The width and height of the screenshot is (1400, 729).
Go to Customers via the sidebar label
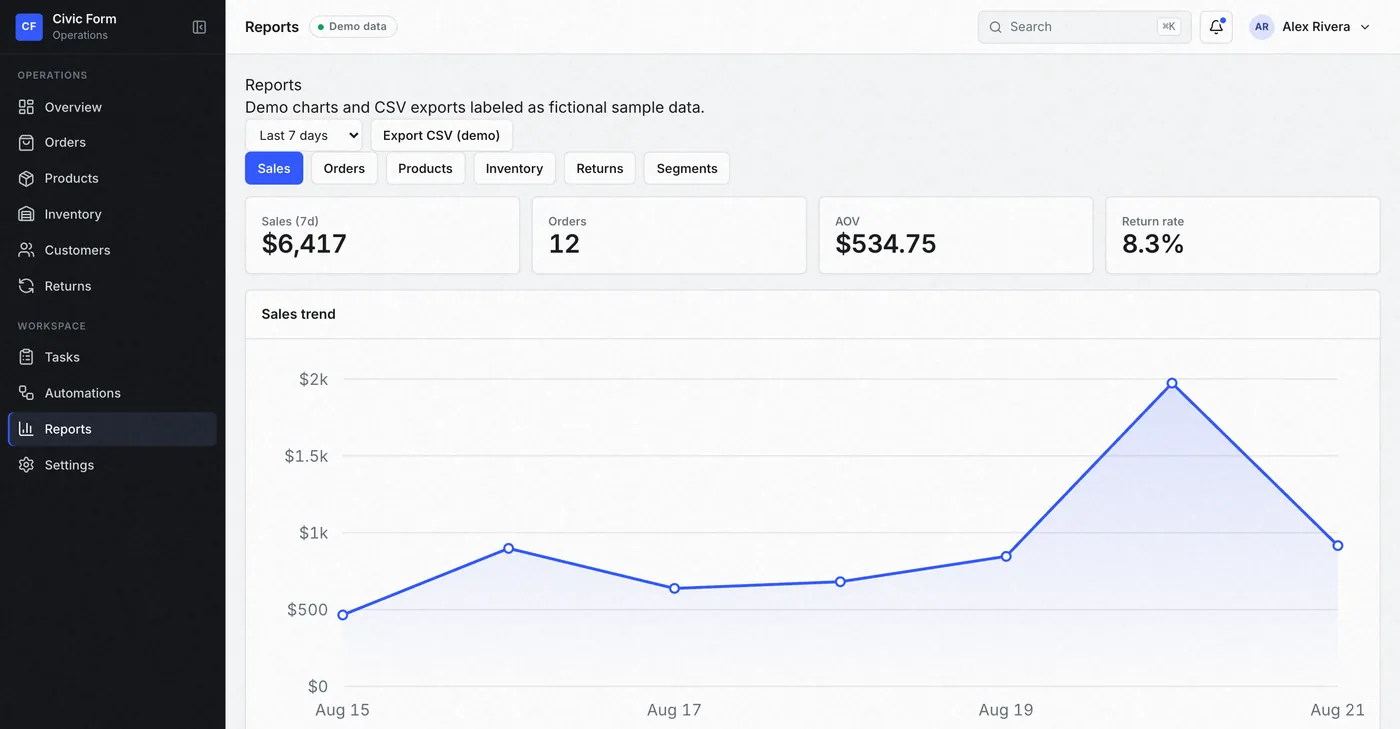77,250
